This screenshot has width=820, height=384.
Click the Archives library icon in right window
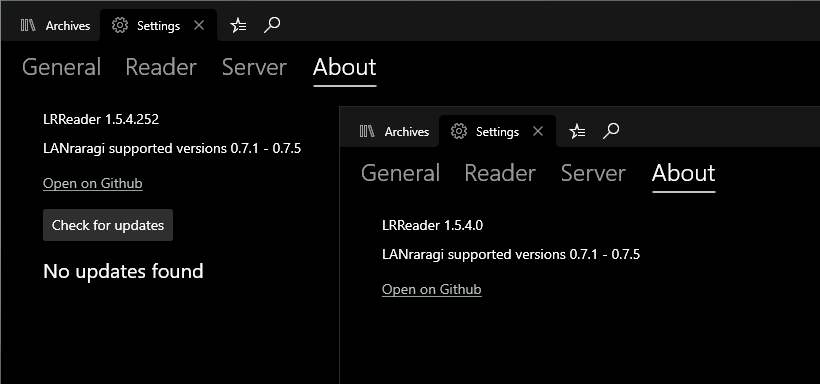pos(367,131)
